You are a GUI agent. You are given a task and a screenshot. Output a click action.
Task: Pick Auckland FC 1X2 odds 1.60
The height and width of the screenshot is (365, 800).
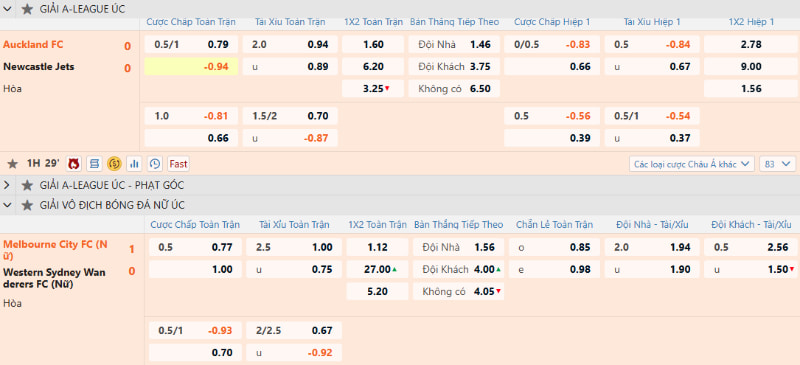(372, 44)
